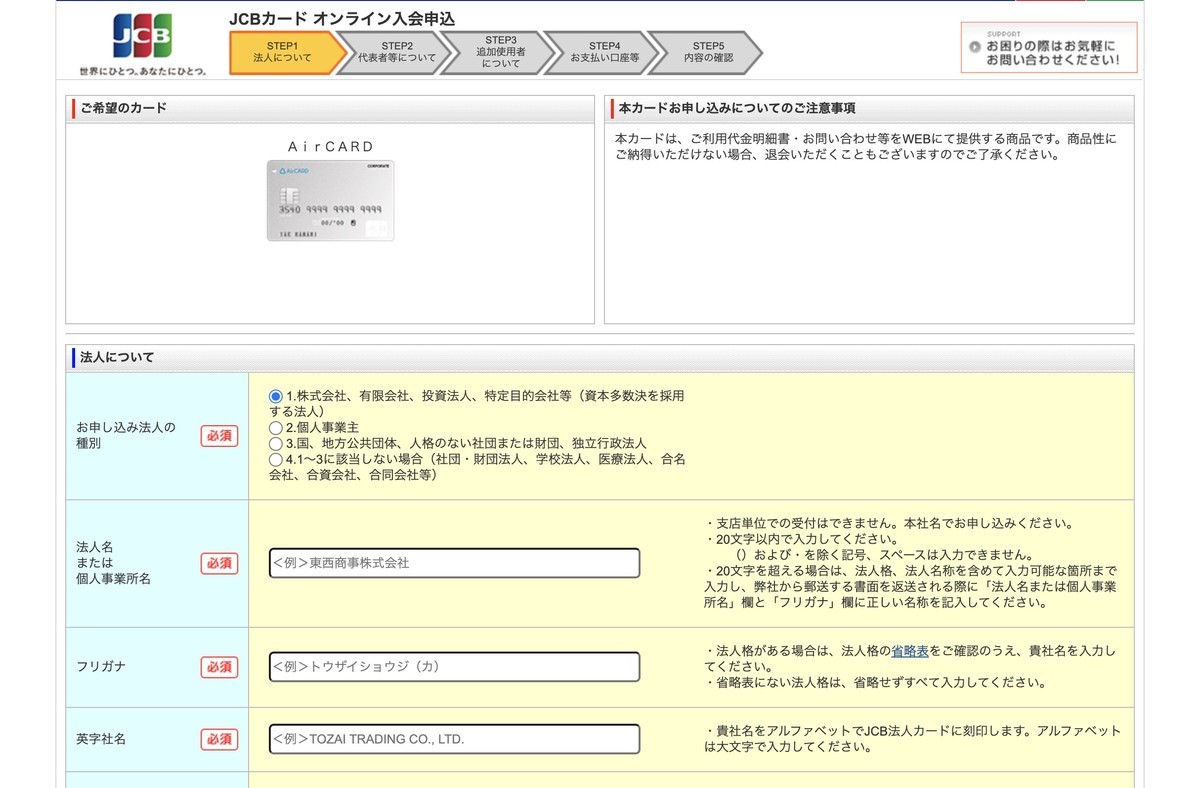Image resolution: width=1200 pixels, height=788 pixels.
Task: Select STEP5 内容の確認 step
Action: (x=709, y=52)
